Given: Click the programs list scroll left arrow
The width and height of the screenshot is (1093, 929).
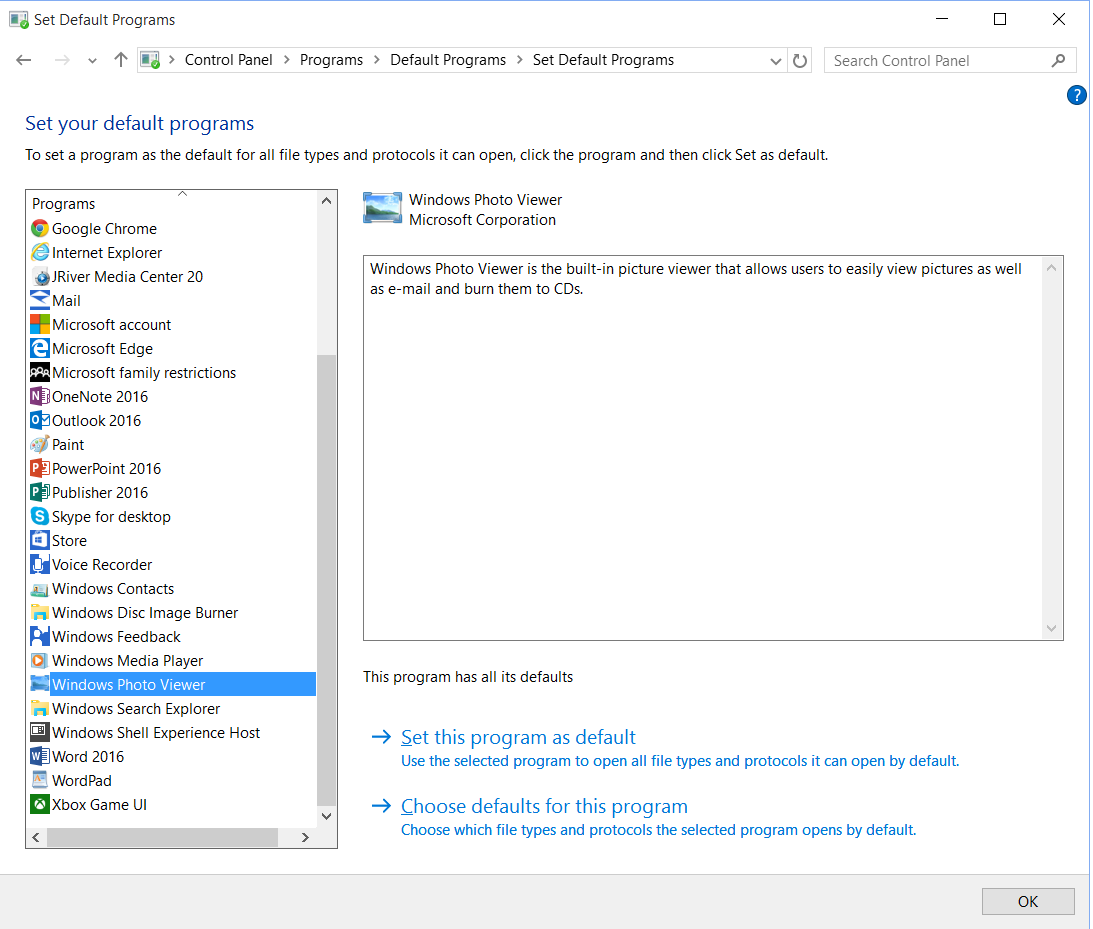Looking at the screenshot, I should (36, 838).
